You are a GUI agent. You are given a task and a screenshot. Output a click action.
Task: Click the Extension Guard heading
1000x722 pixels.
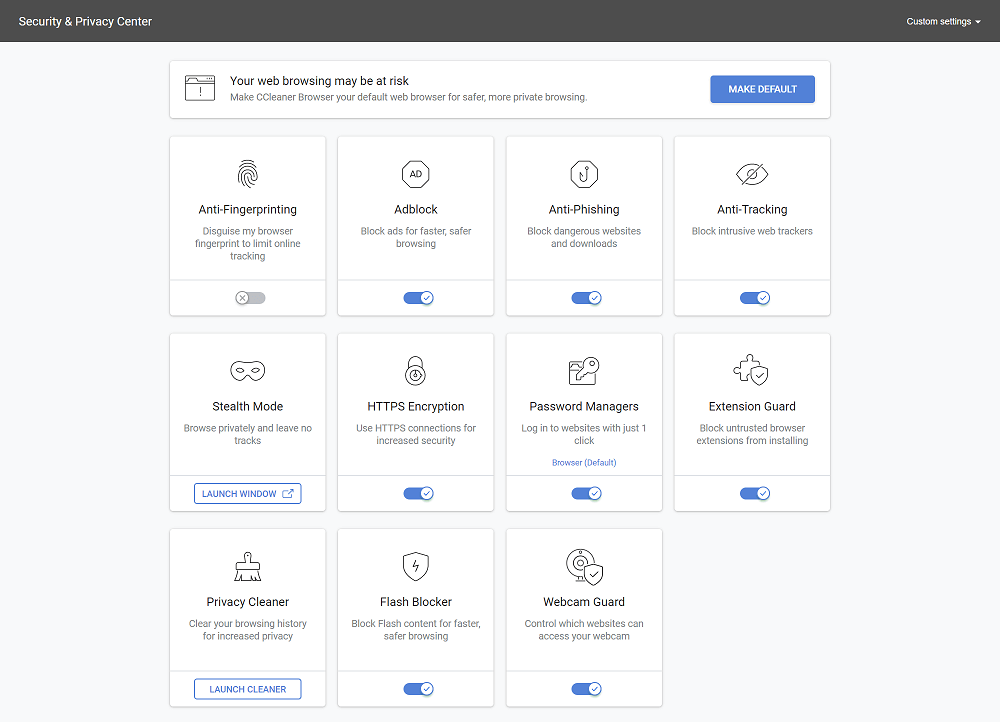pyautogui.click(x=752, y=406)
